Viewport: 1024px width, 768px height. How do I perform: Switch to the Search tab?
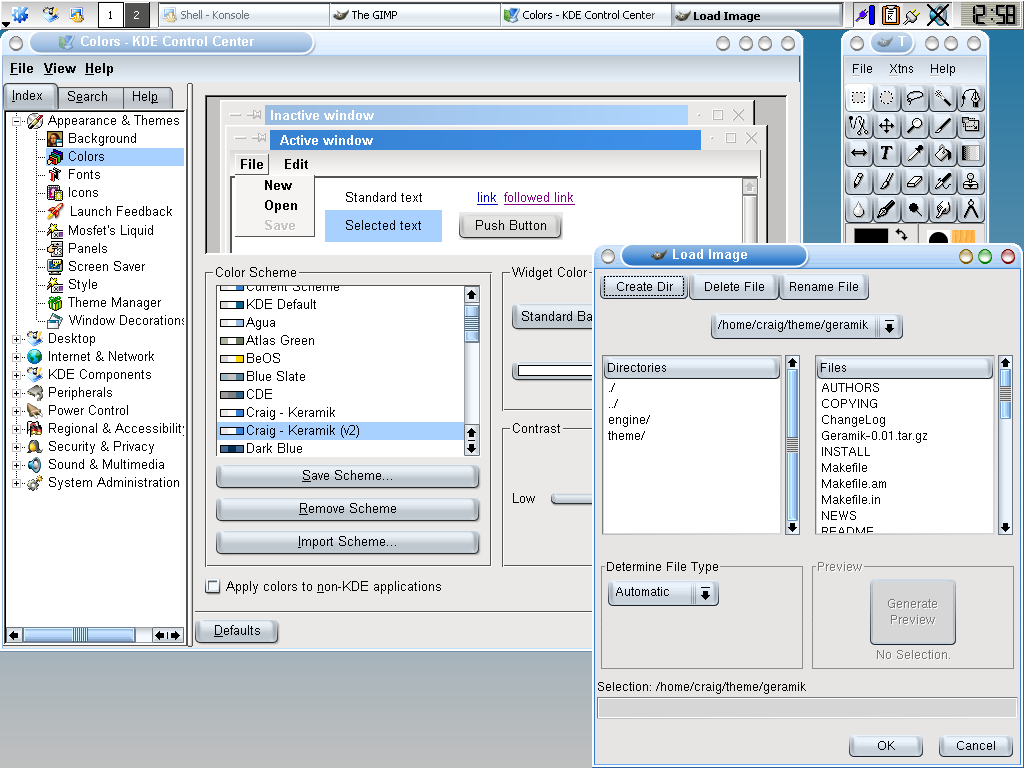click(88, 97)
